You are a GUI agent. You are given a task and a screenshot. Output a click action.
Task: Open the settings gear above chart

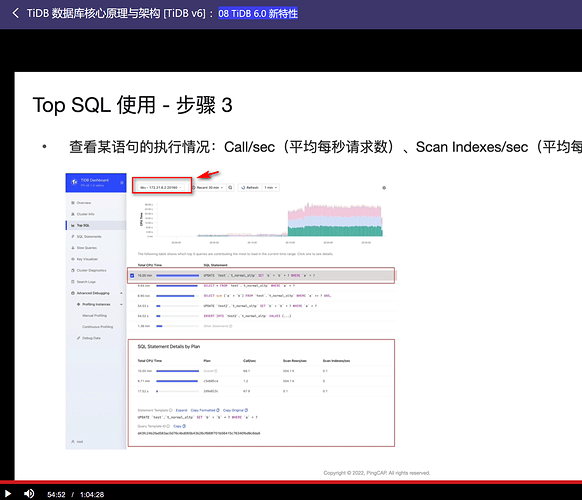pos(384,188)
